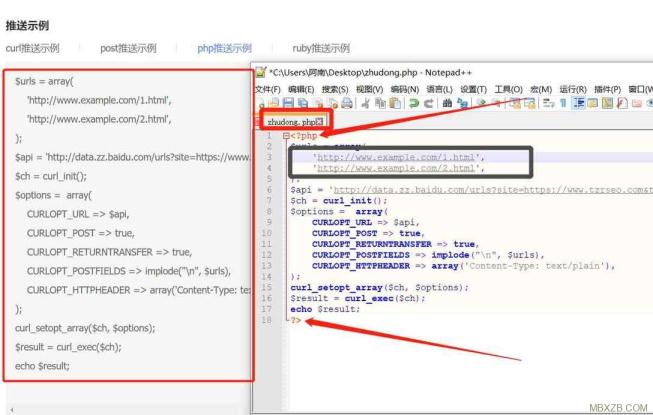This screenshot has width=653, height=415.
Task: Click the Save All toolbar icon
Action: tap(303, 103)
